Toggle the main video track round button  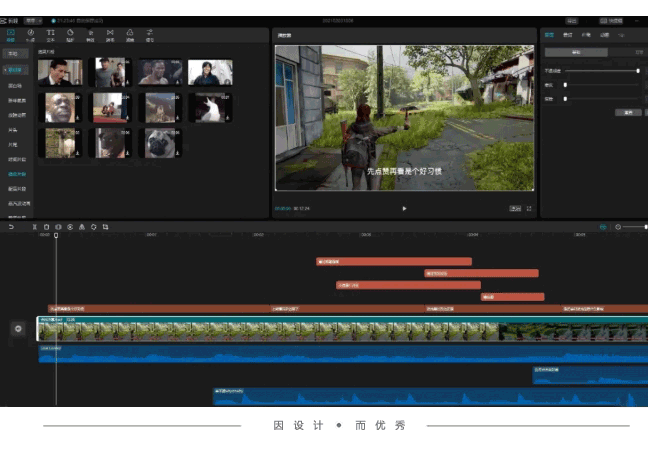click(17, 328)
